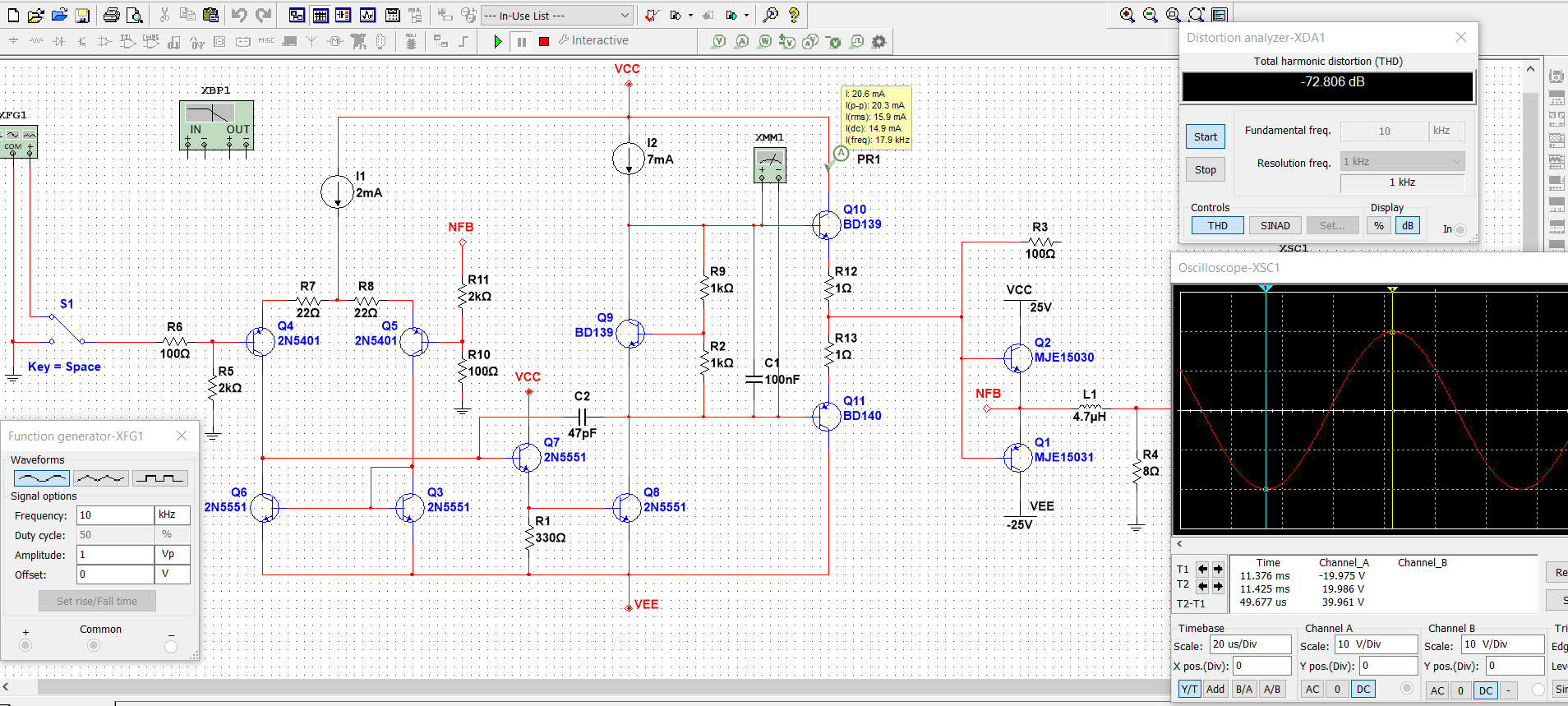
Task: Click the Electrical rules check icon
Action: pyautogui.click(x=651, y=15)
